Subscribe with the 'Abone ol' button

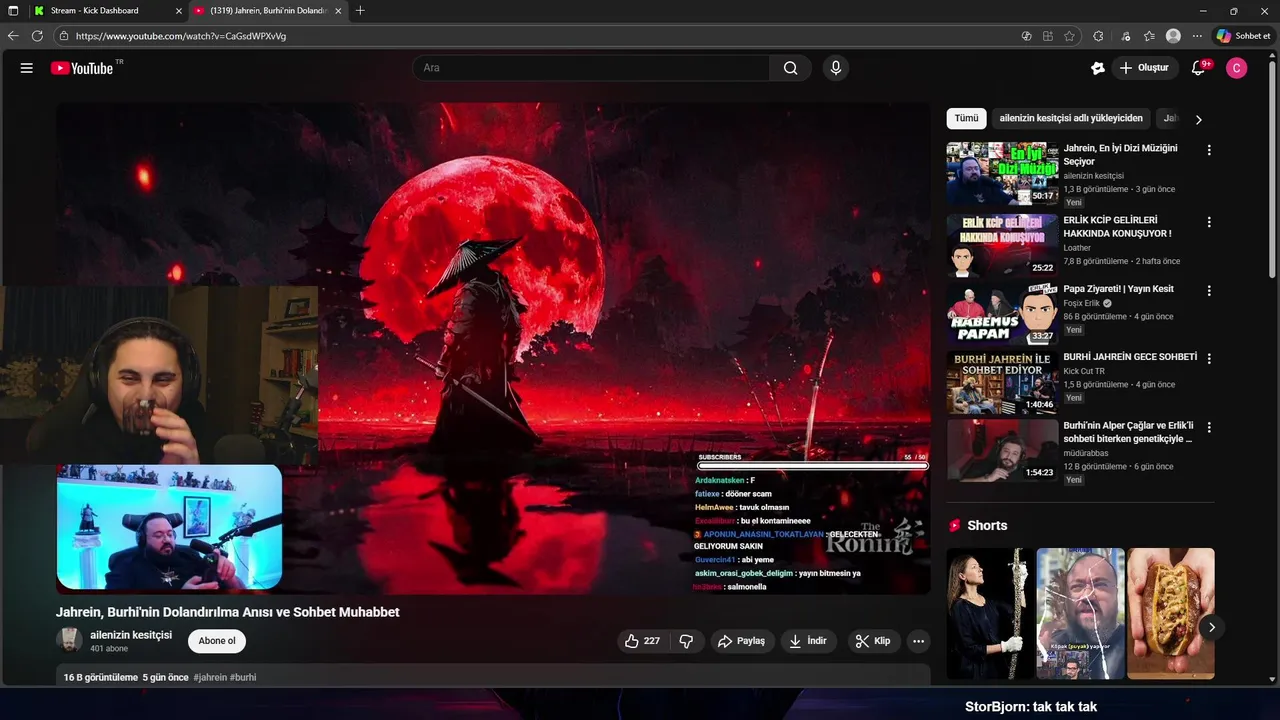[217, 641]
